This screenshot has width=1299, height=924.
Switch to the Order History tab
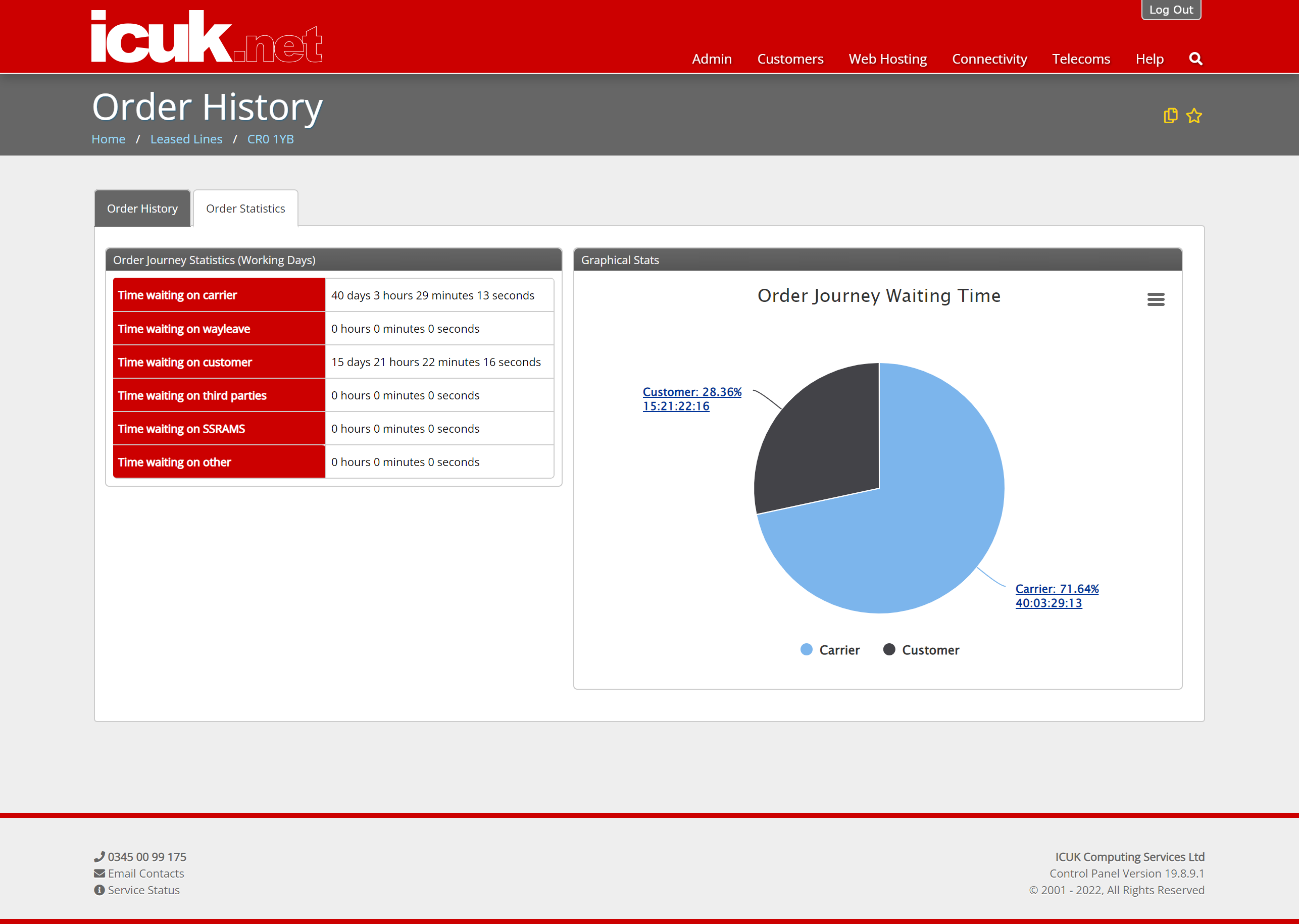click(142, 208)
